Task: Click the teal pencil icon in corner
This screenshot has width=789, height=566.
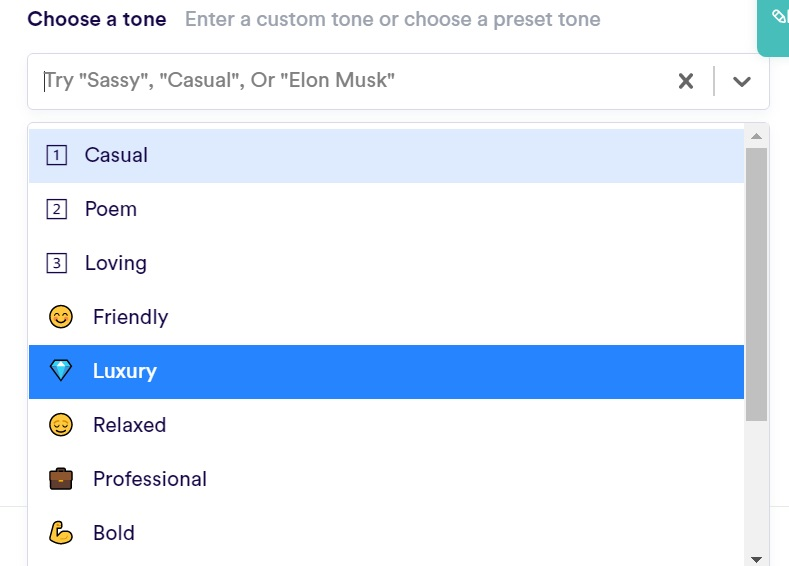Action: tap(778, 17)
